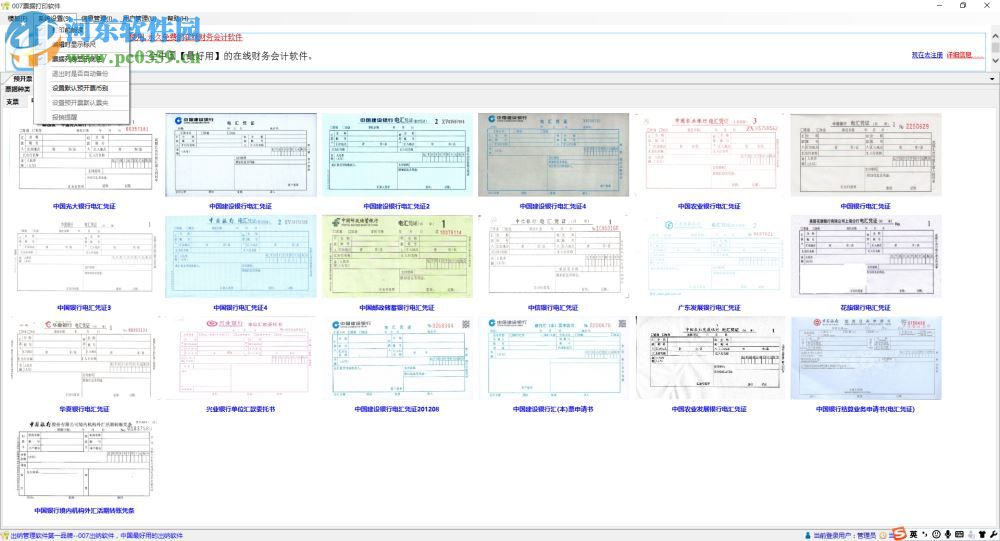Click the 中国光大银行电汇凭证 caption text
1000x541 pixels.
(x=84, y=206)
